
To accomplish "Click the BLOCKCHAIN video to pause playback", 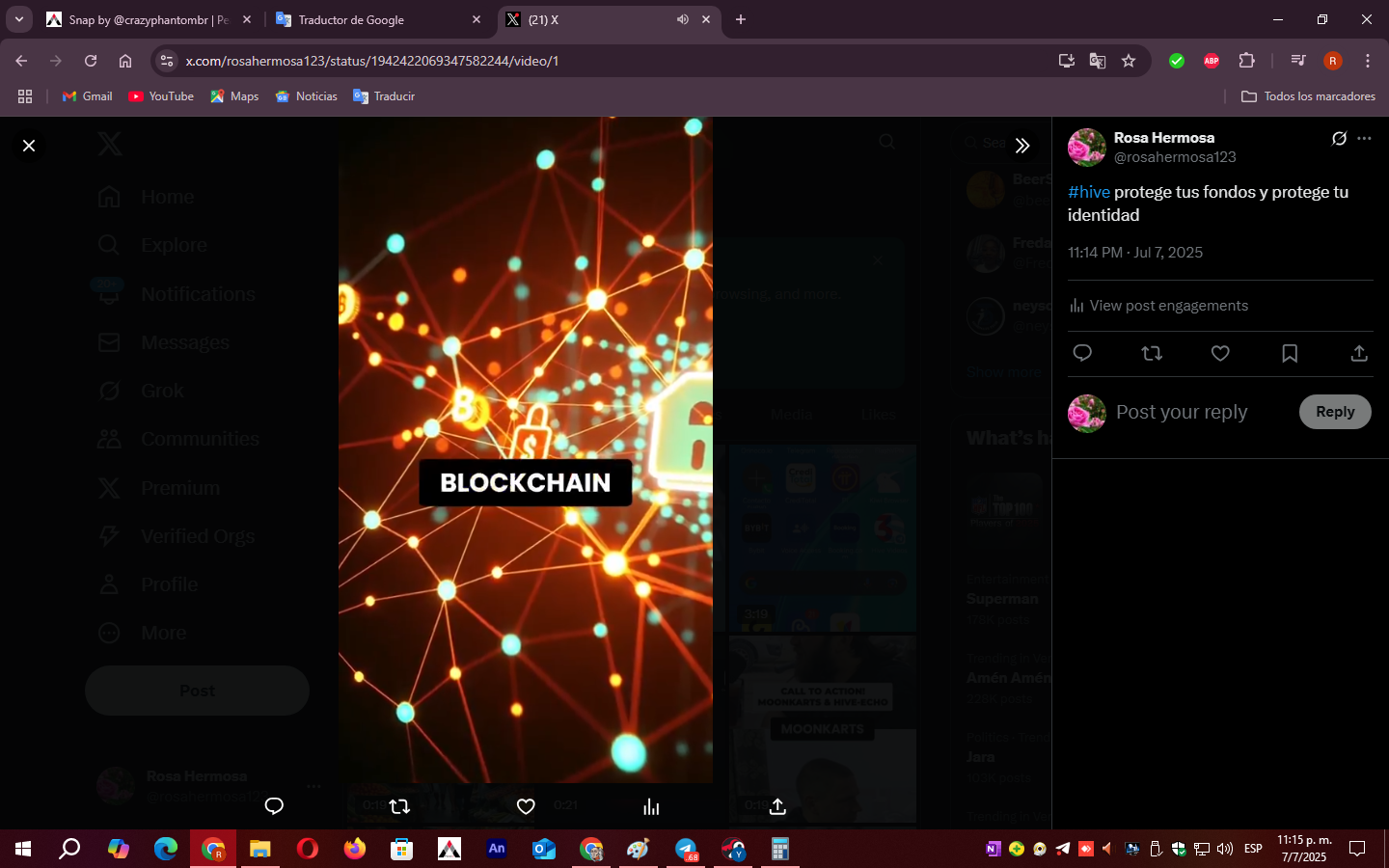I will [x=526, y=449].
